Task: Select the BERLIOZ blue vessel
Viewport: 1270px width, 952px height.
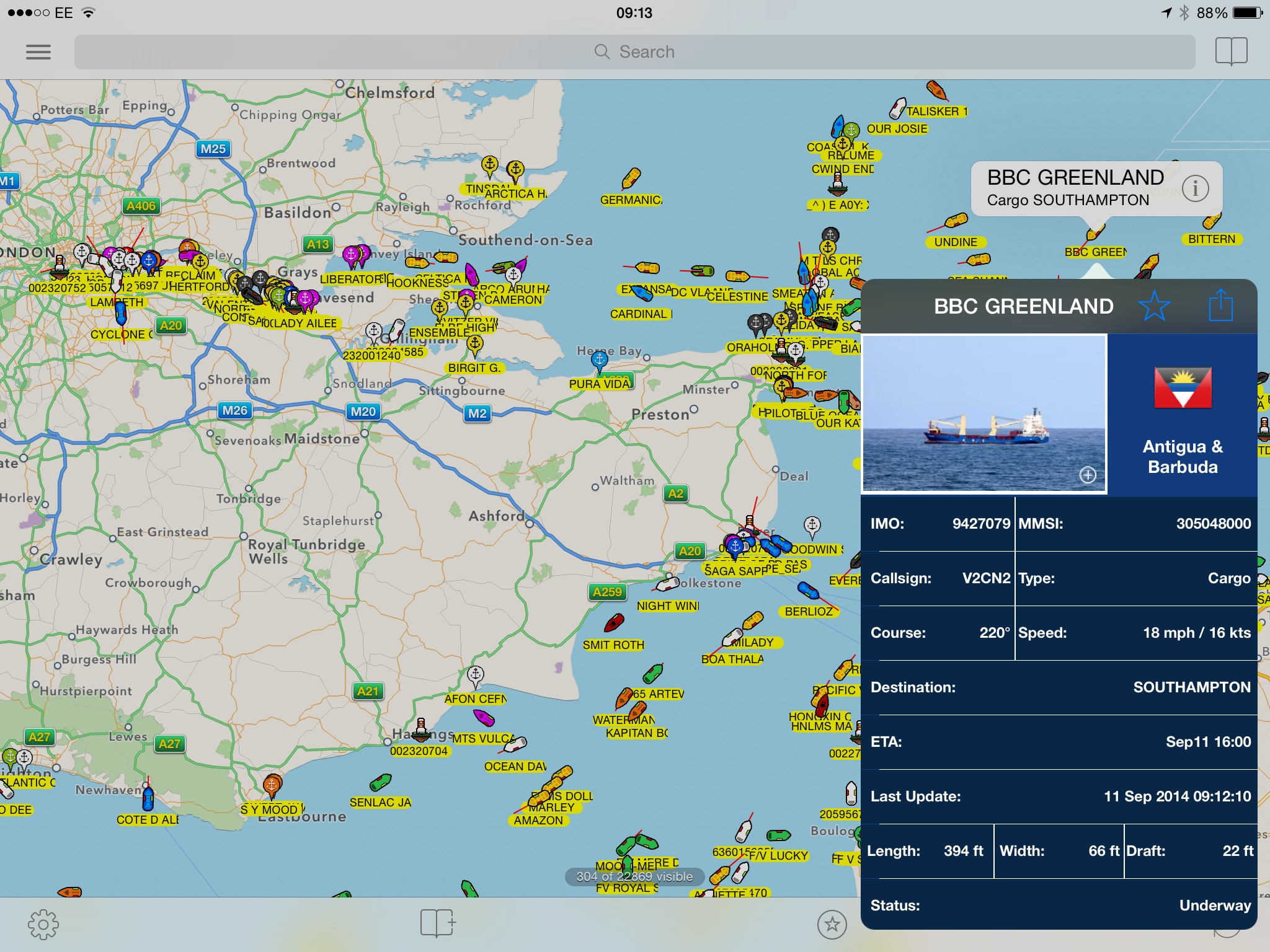Action: (808, 591)
